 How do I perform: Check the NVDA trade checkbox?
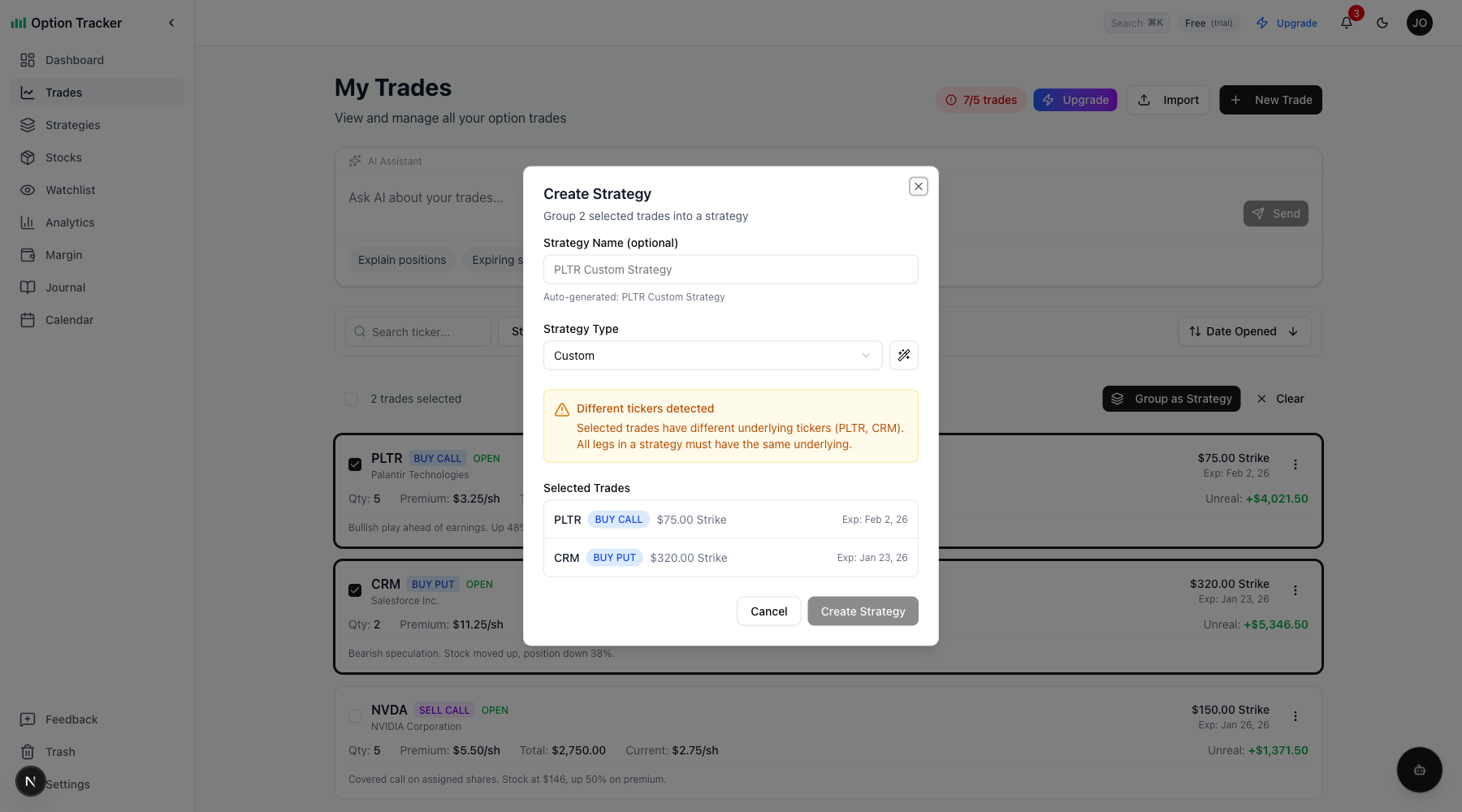click(355, 716)
